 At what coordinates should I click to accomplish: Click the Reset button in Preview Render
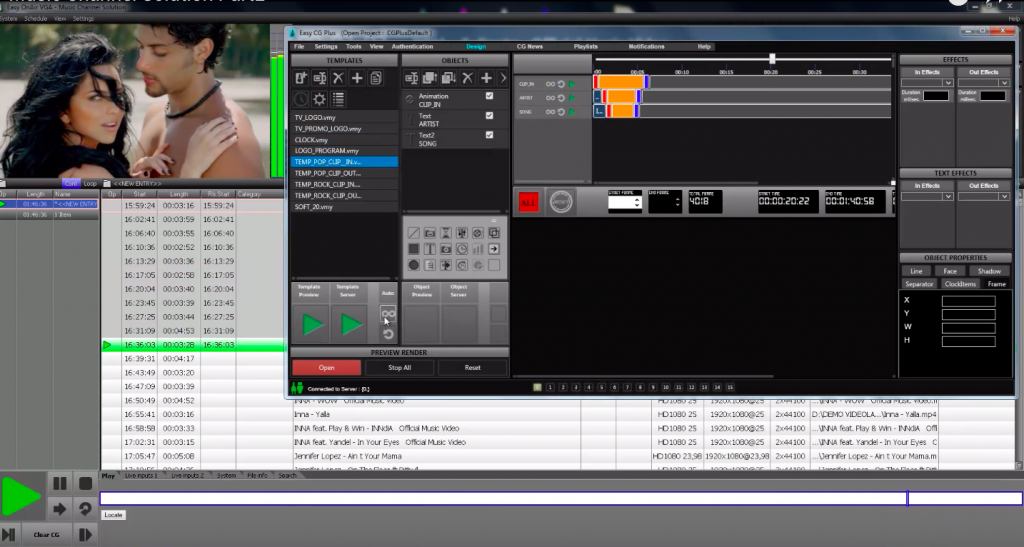point(472,367)
